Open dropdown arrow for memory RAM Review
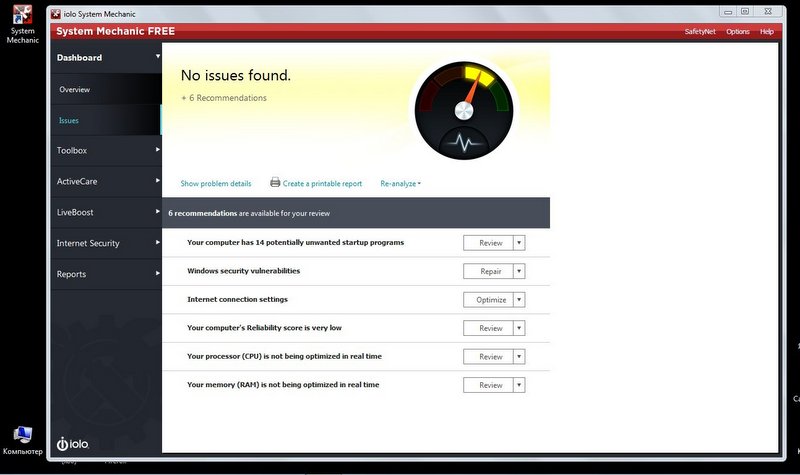800x475 pixels. [519, 385]
